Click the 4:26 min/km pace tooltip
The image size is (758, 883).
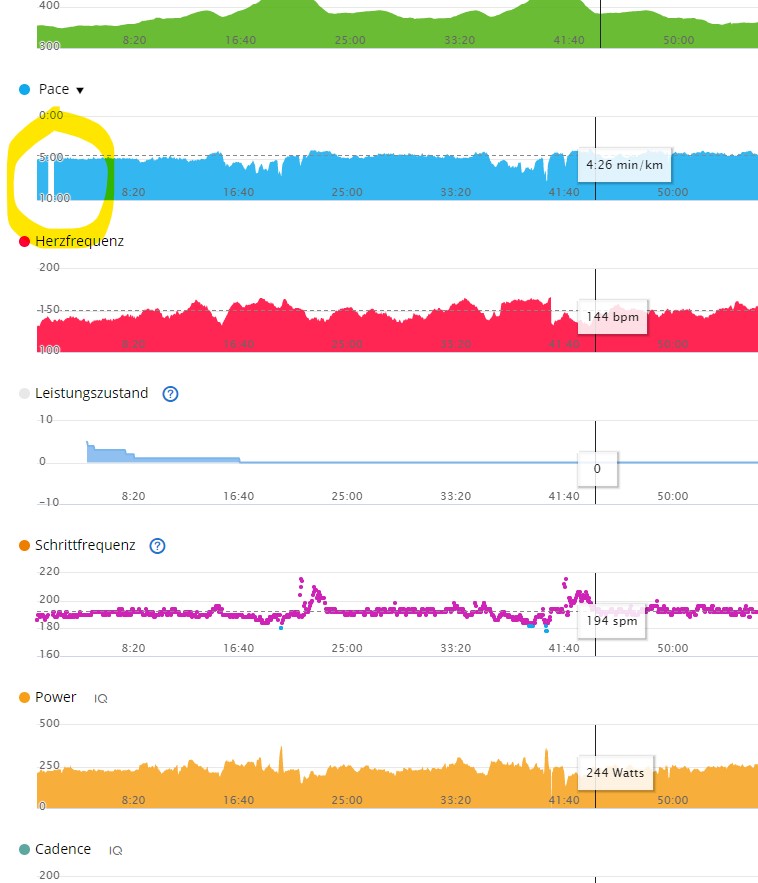pyautogui.click(x=621, y=163)
